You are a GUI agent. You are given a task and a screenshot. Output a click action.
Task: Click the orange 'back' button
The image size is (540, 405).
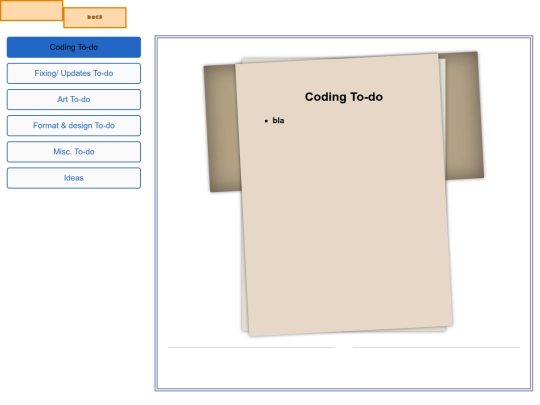[95, 17]
